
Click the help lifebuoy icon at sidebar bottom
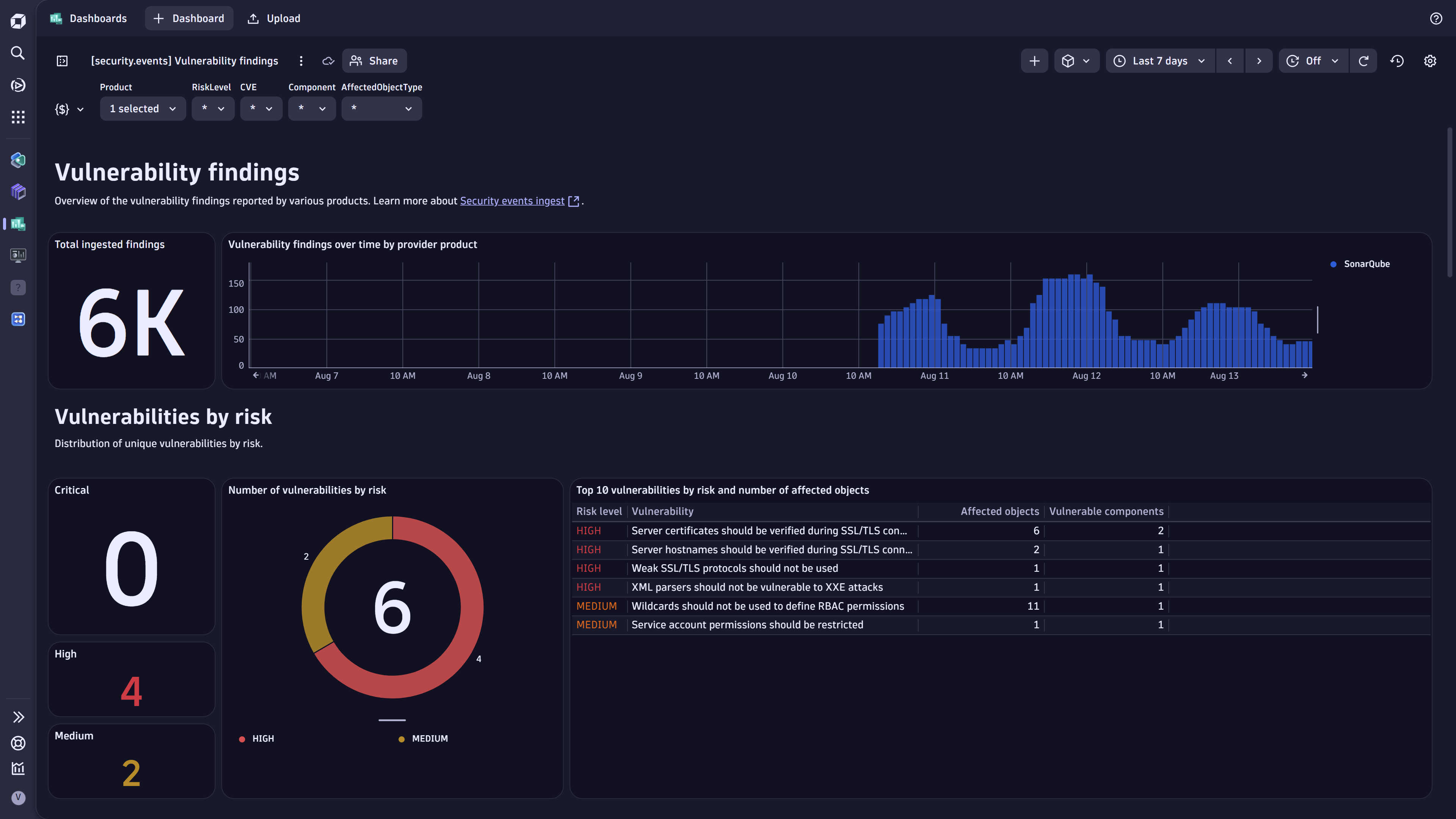point(17,743)
